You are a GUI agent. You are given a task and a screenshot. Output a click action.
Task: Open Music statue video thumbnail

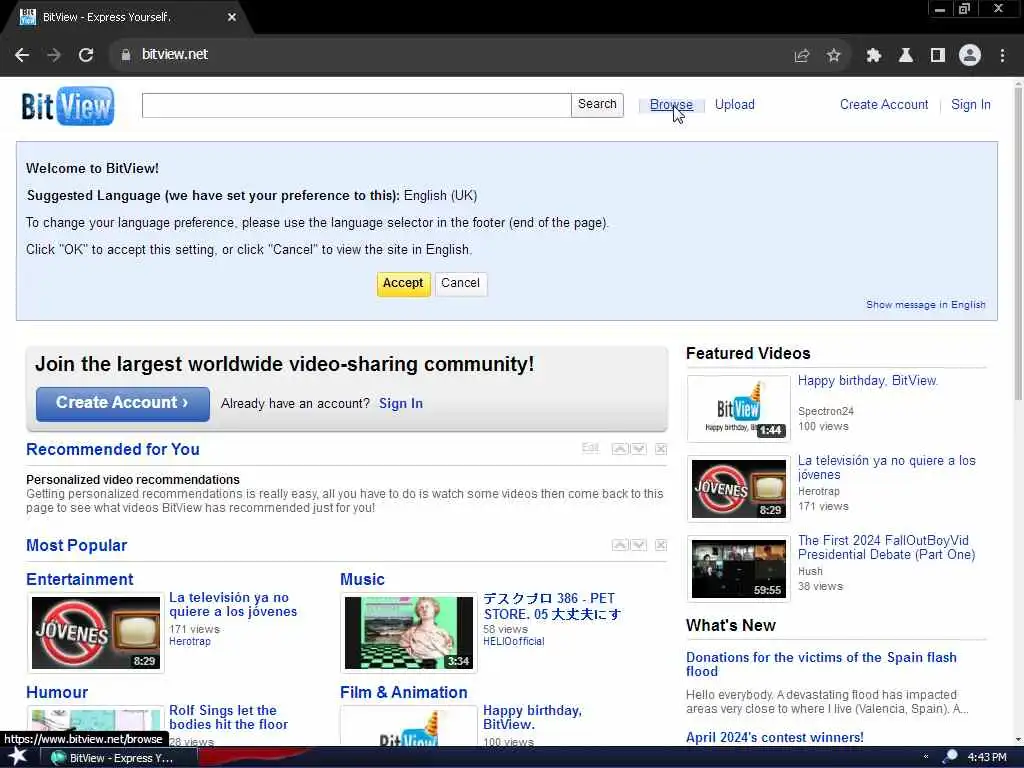click(409, 633)
